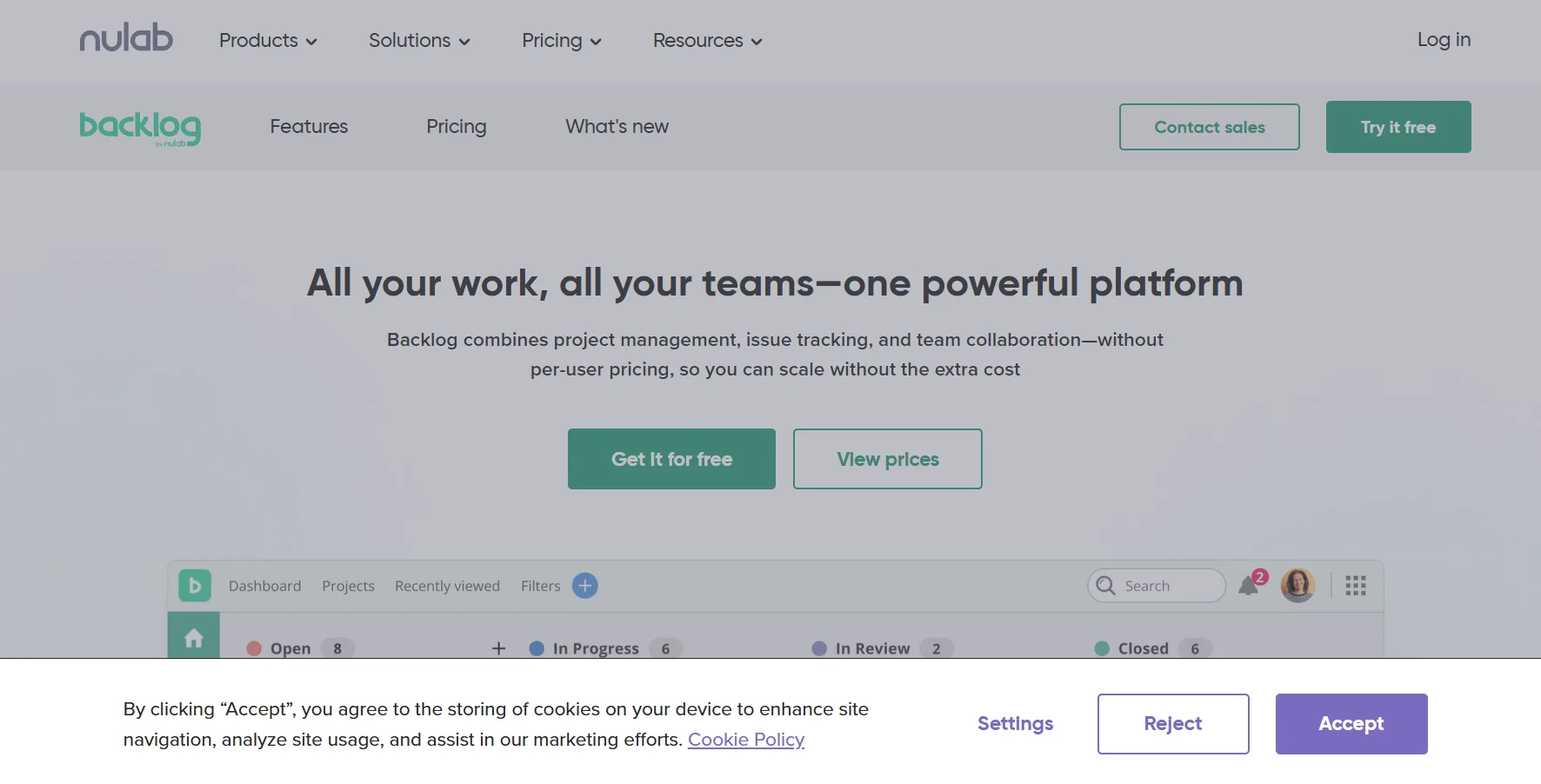Open the Resources dropdown menu

(707, 41)
